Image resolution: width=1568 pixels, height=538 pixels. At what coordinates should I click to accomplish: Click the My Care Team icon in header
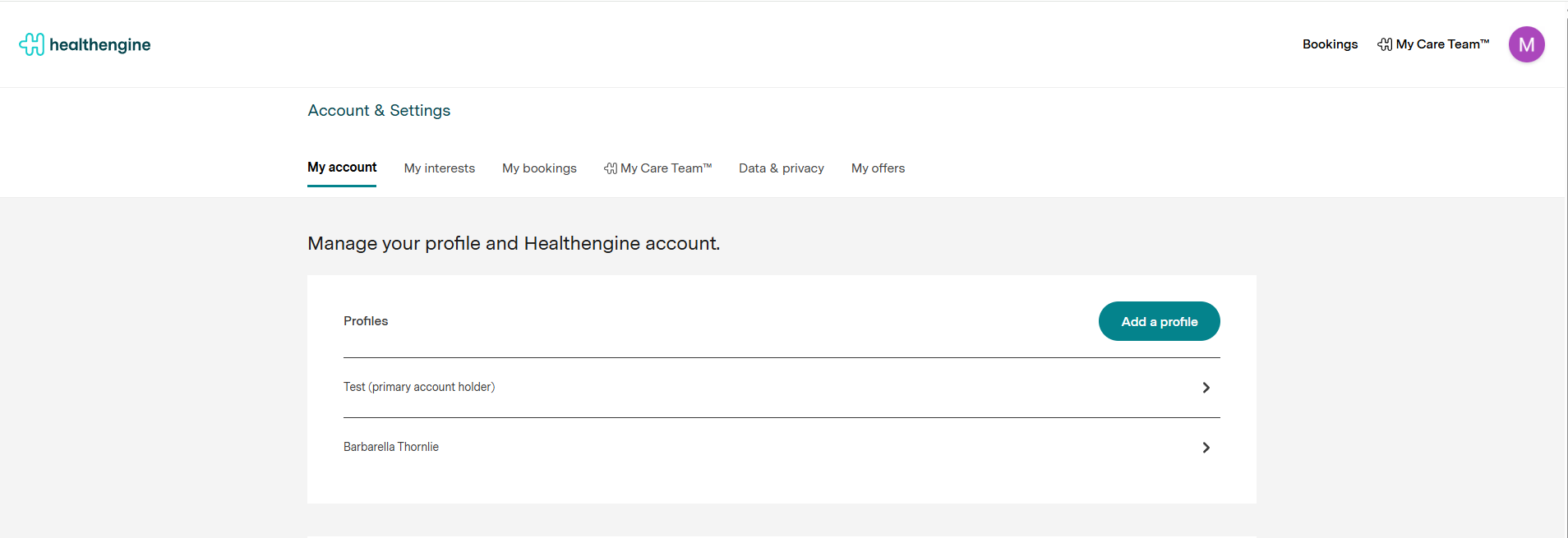pyautogui.click(x=1385, y=44)
